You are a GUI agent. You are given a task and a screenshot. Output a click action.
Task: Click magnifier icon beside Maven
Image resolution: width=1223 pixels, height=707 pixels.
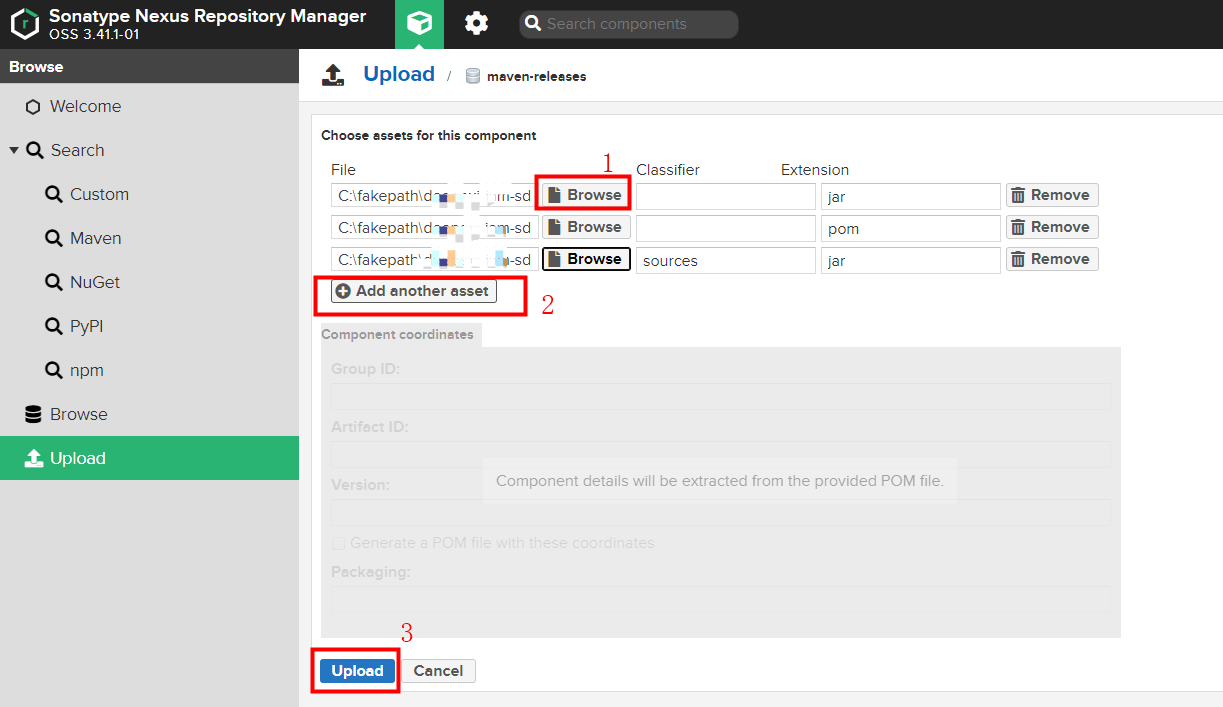pyautogui.click(x=54, y=238)
